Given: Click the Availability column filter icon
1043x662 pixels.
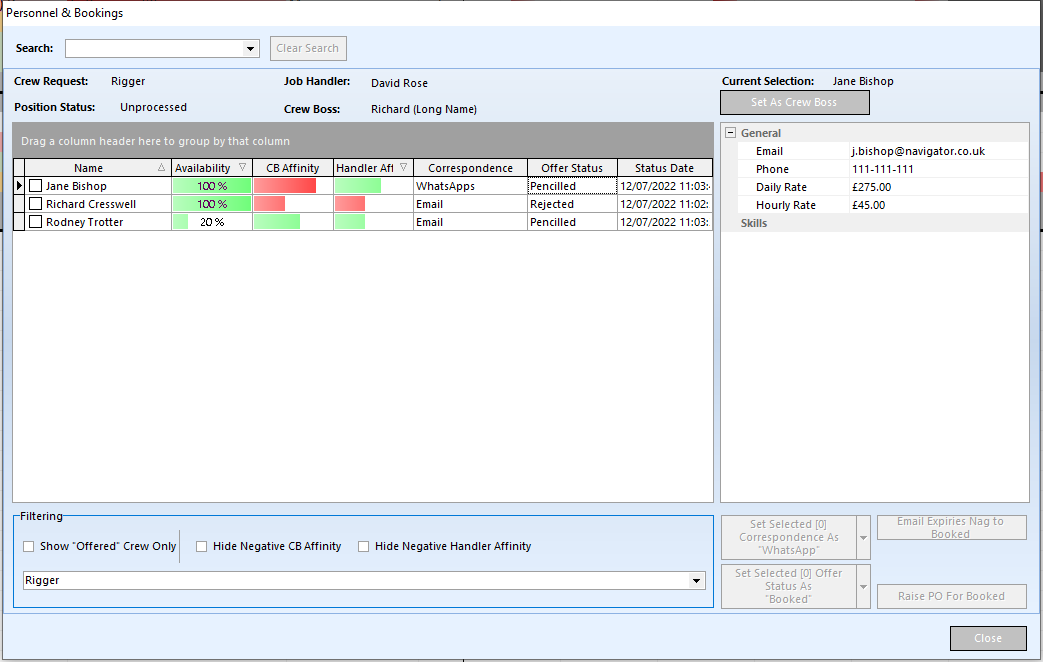Looking at the screenshot, I should click(242, 168).
